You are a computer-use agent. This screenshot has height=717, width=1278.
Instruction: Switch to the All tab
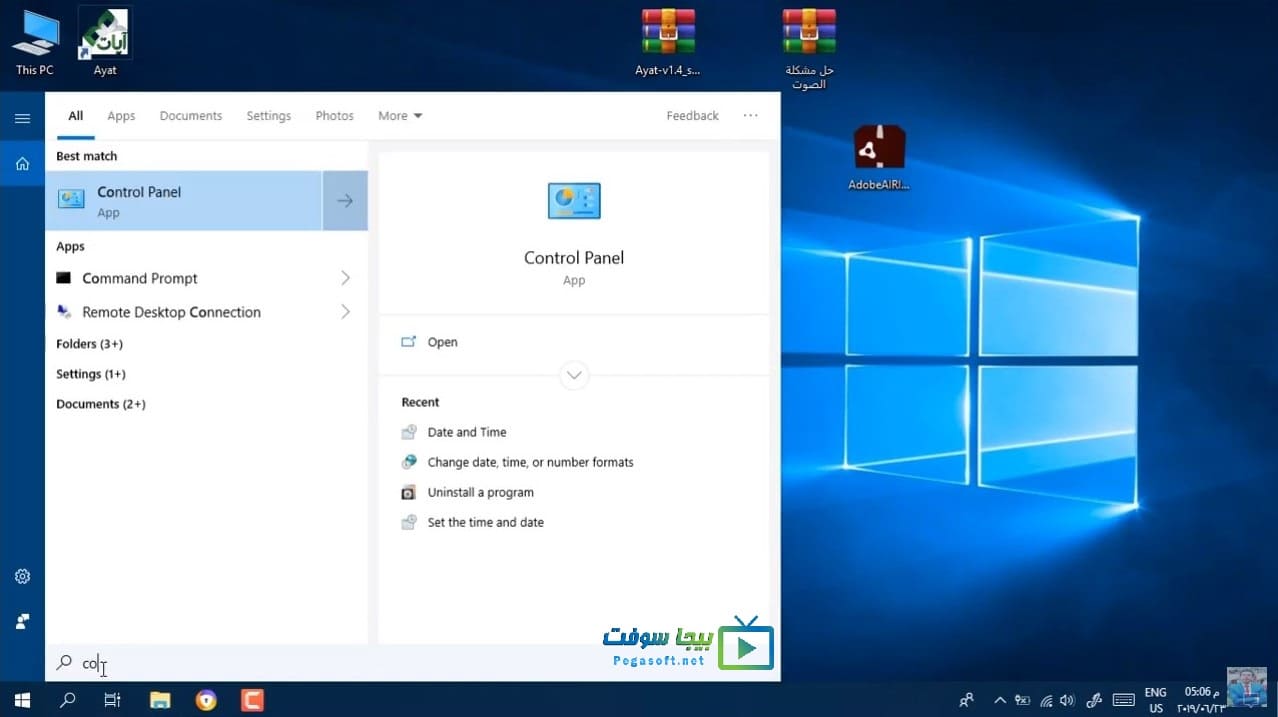[x=75, y=116]
